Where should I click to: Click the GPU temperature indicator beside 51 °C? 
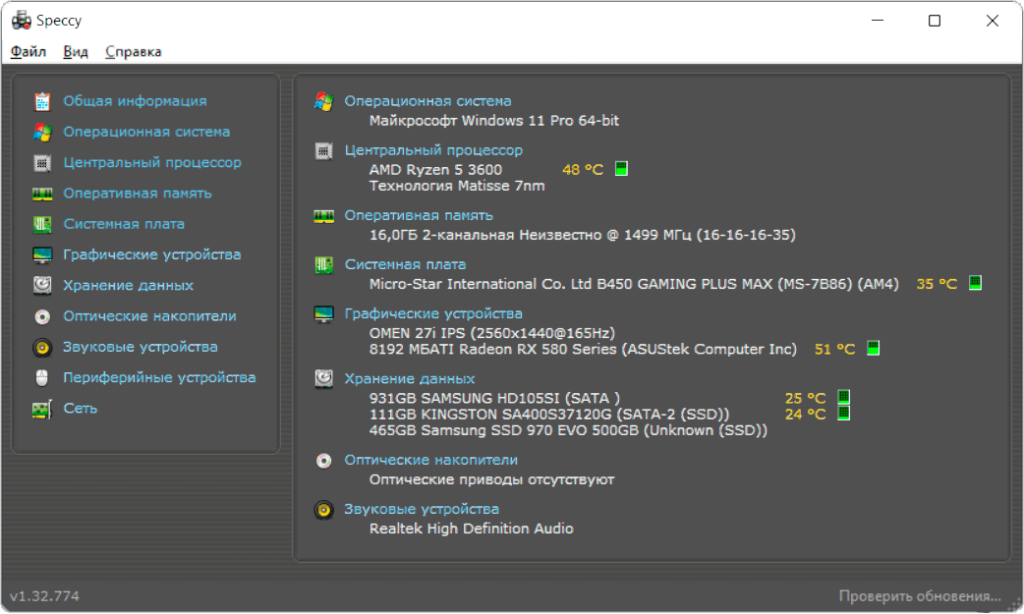coord(873,349)
